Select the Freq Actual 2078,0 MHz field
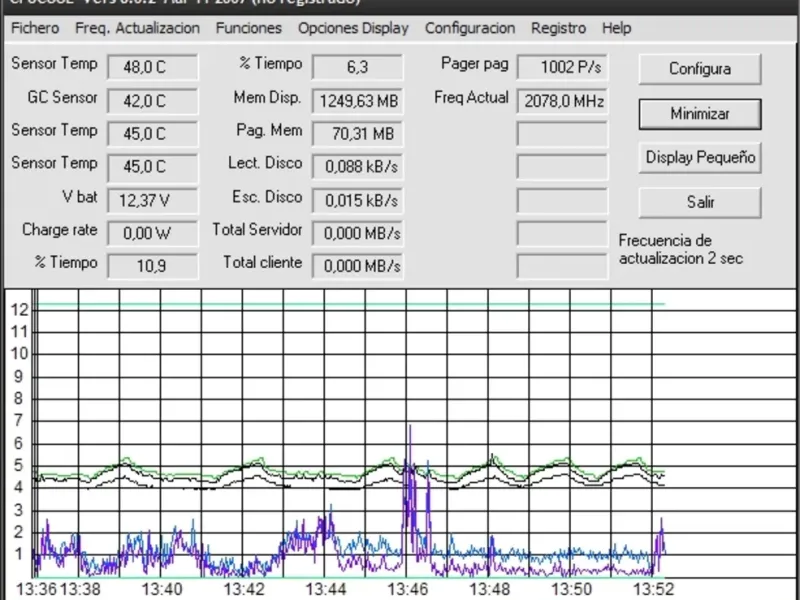This screenshot has height=600, width=800. [562, 101]
